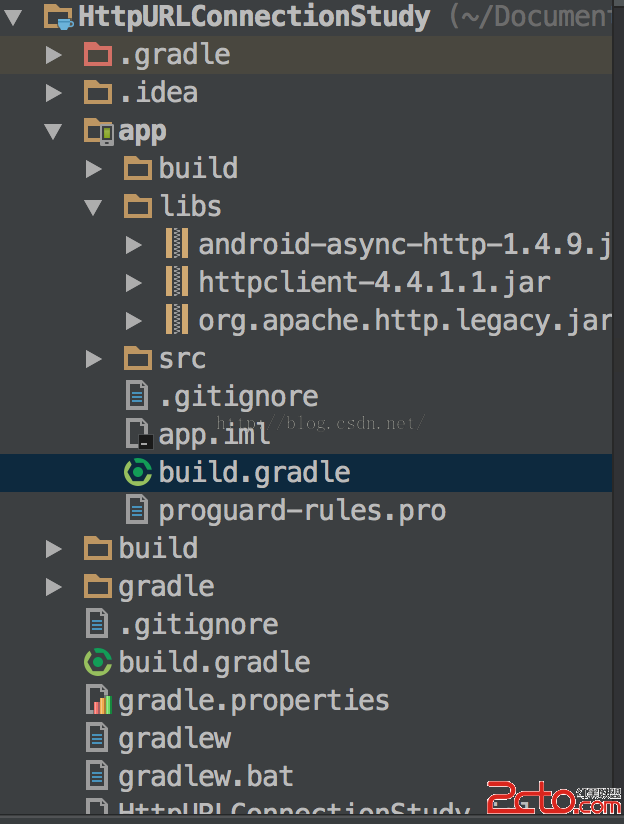Click the httpclient-4.4.1.1.jar archive icon
Image resolution: width=624 pixels, height=824 pixels.
[177, 282]
